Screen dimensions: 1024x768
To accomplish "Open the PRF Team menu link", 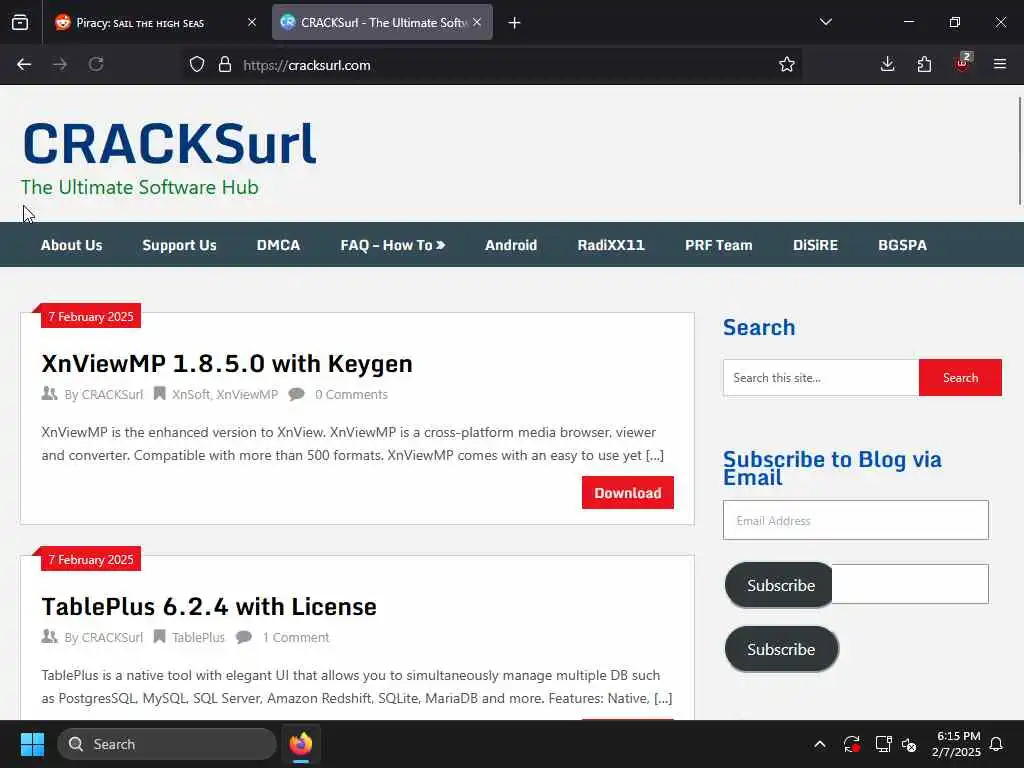I will 718,245.
